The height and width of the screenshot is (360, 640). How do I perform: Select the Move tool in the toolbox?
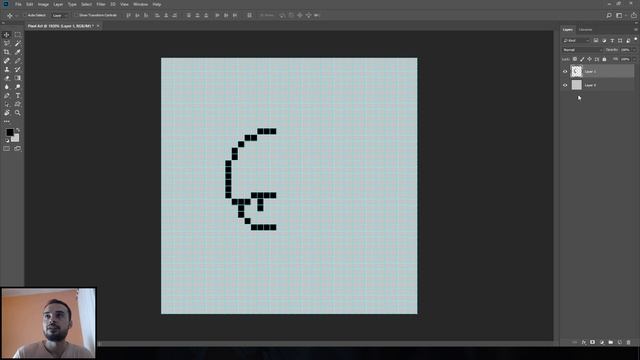pyautogui.click(x=7, y=35)
